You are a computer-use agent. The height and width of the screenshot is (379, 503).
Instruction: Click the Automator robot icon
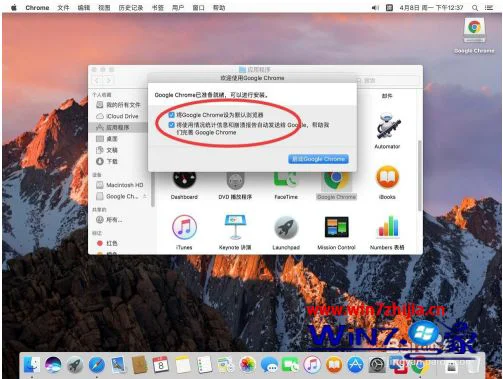click(x=388, y=126)
